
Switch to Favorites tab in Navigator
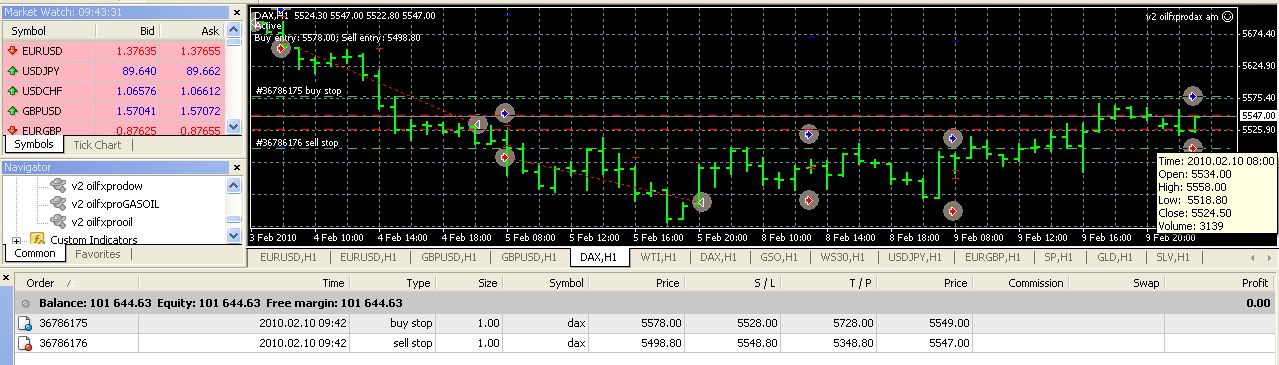[x=98, y=254]
